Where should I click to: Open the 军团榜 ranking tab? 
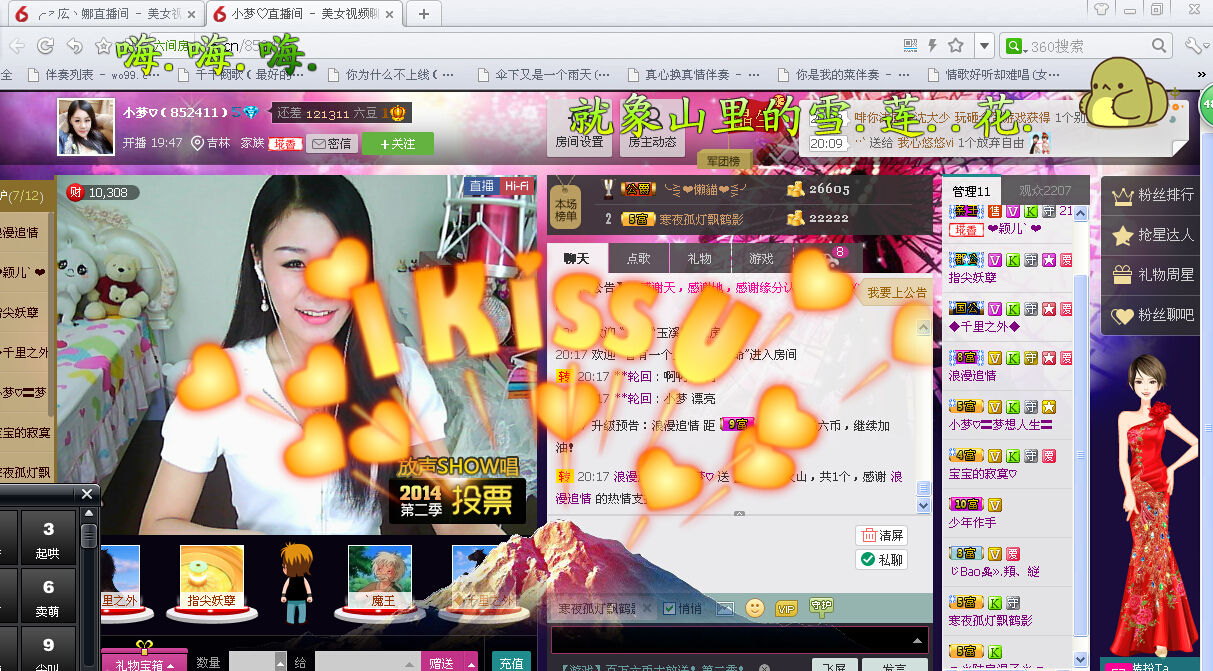(723, 161)
